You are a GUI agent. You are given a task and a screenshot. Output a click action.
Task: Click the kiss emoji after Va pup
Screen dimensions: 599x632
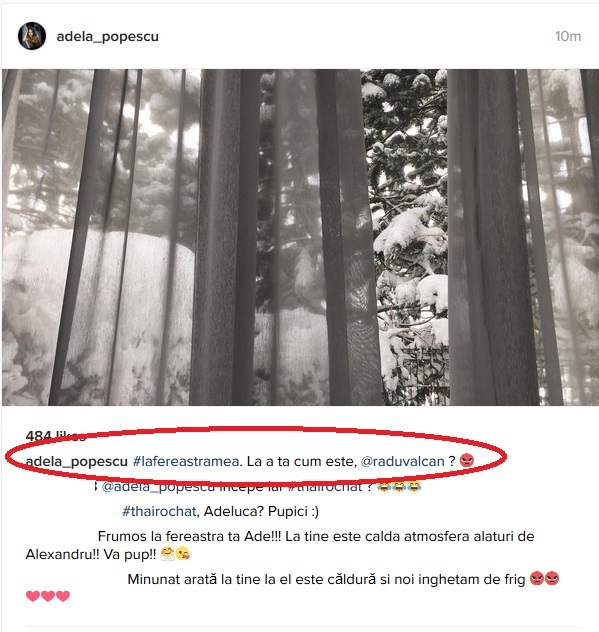pyautogui.click(x=183, y=553)
